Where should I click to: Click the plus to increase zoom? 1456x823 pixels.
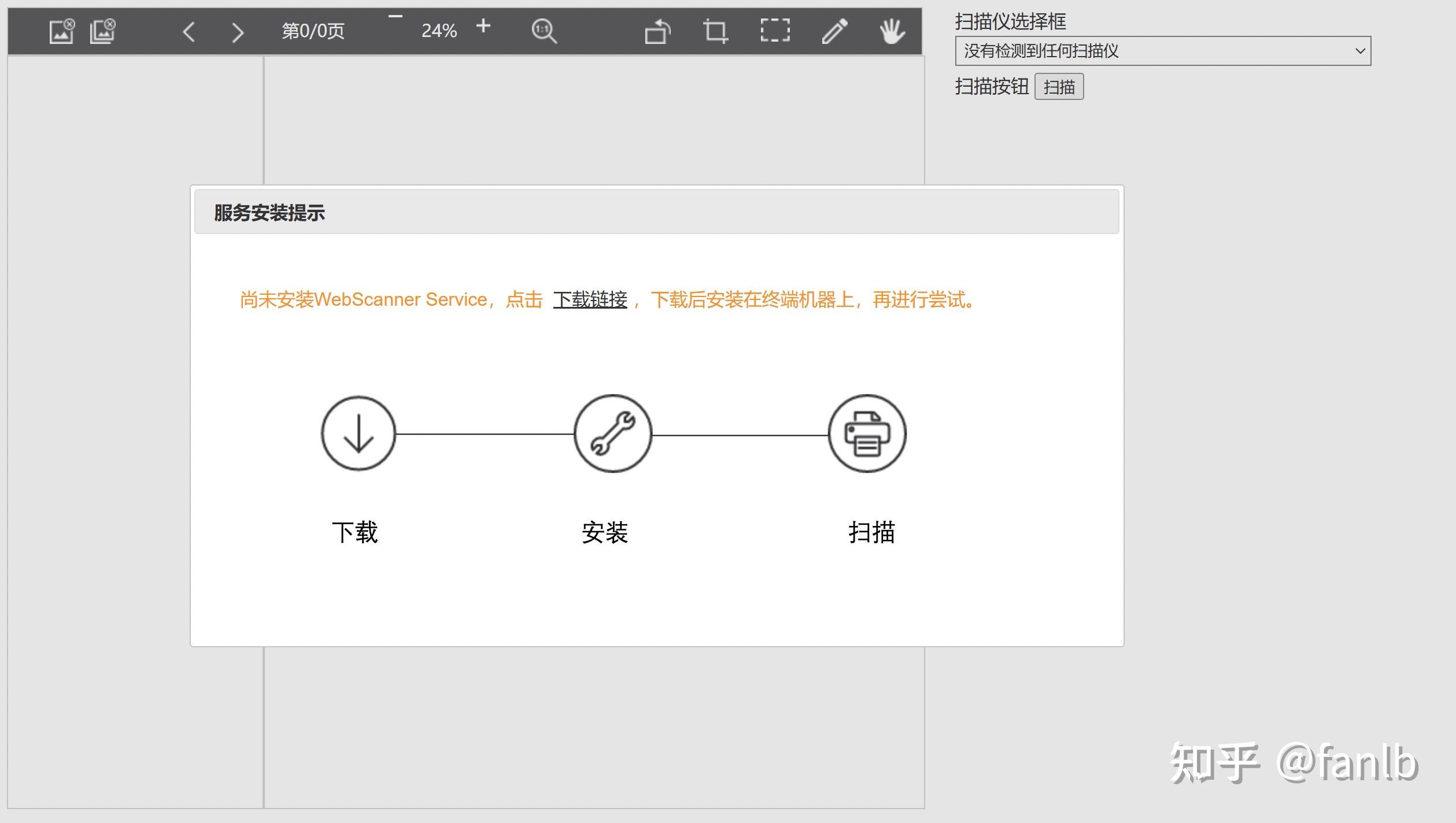484,26
